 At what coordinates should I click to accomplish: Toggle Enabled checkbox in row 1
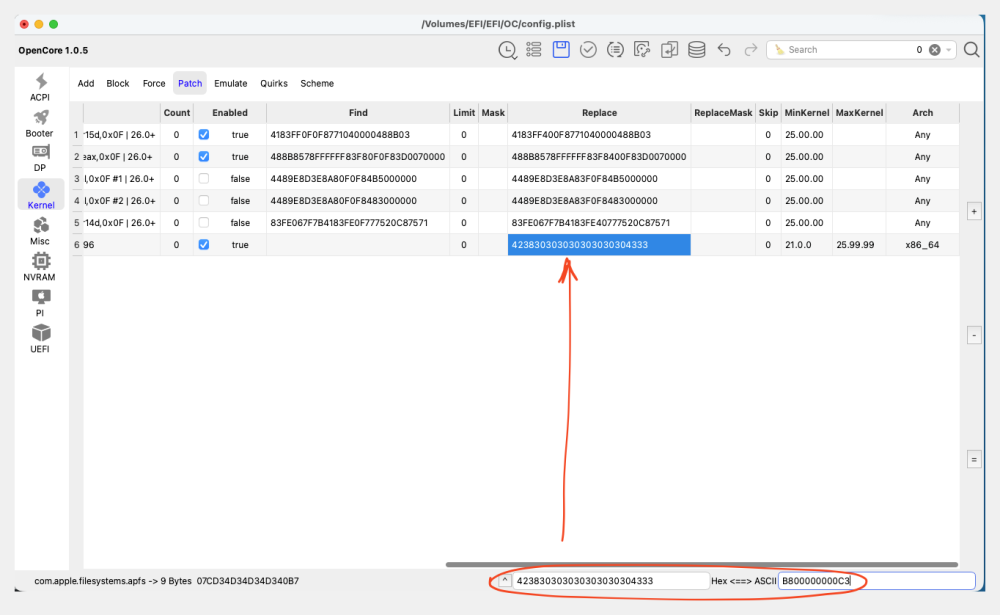click(203, 135)
